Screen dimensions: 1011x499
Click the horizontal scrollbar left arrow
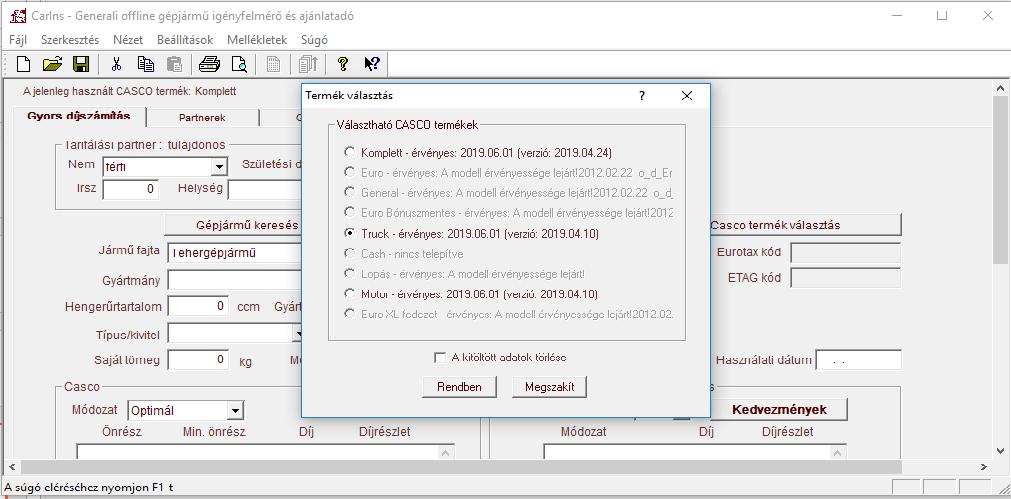click(x=10, y=466)
